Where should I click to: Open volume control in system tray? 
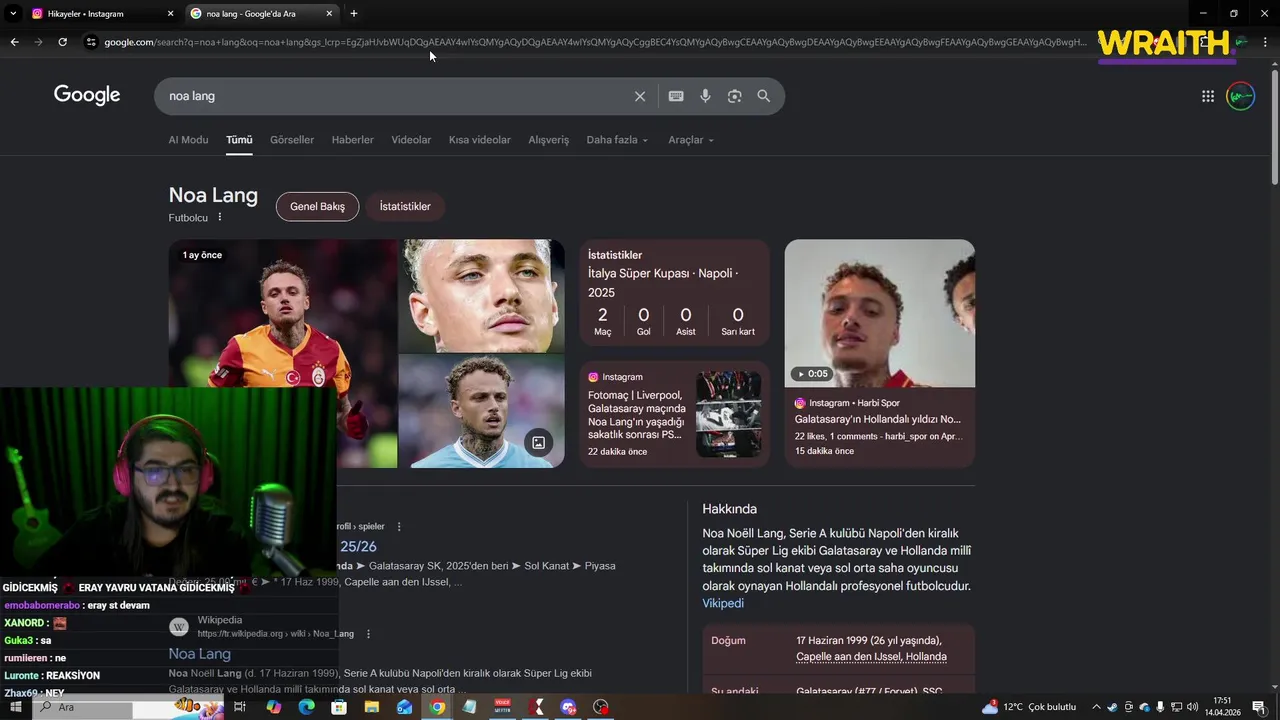click(x=1192, y=707)
